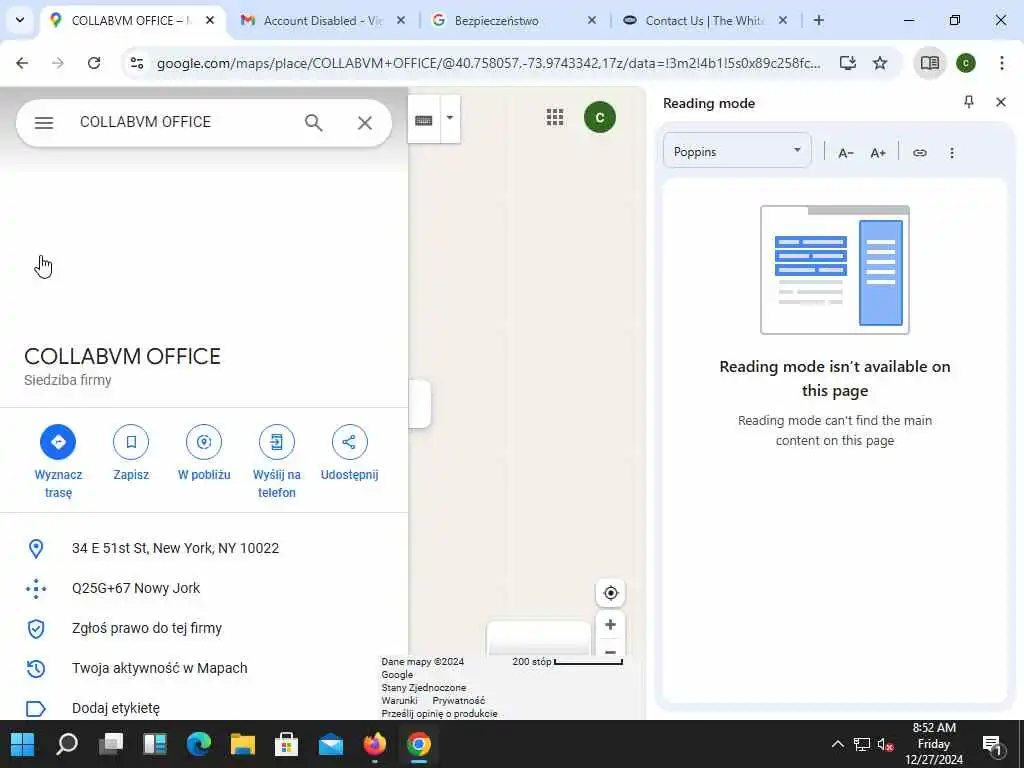Click the Udostępnij share icon
1024x768 pixels.
[349, 442]
